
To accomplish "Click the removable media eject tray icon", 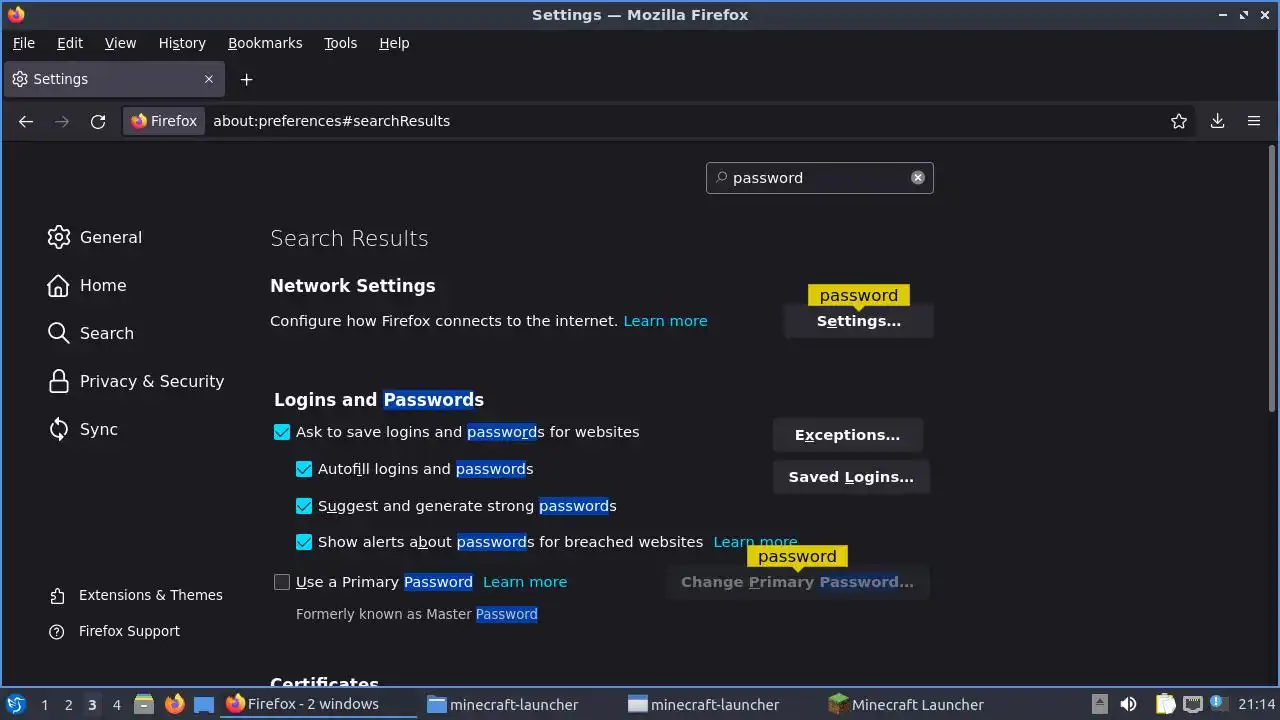I will coord(1099,704).
